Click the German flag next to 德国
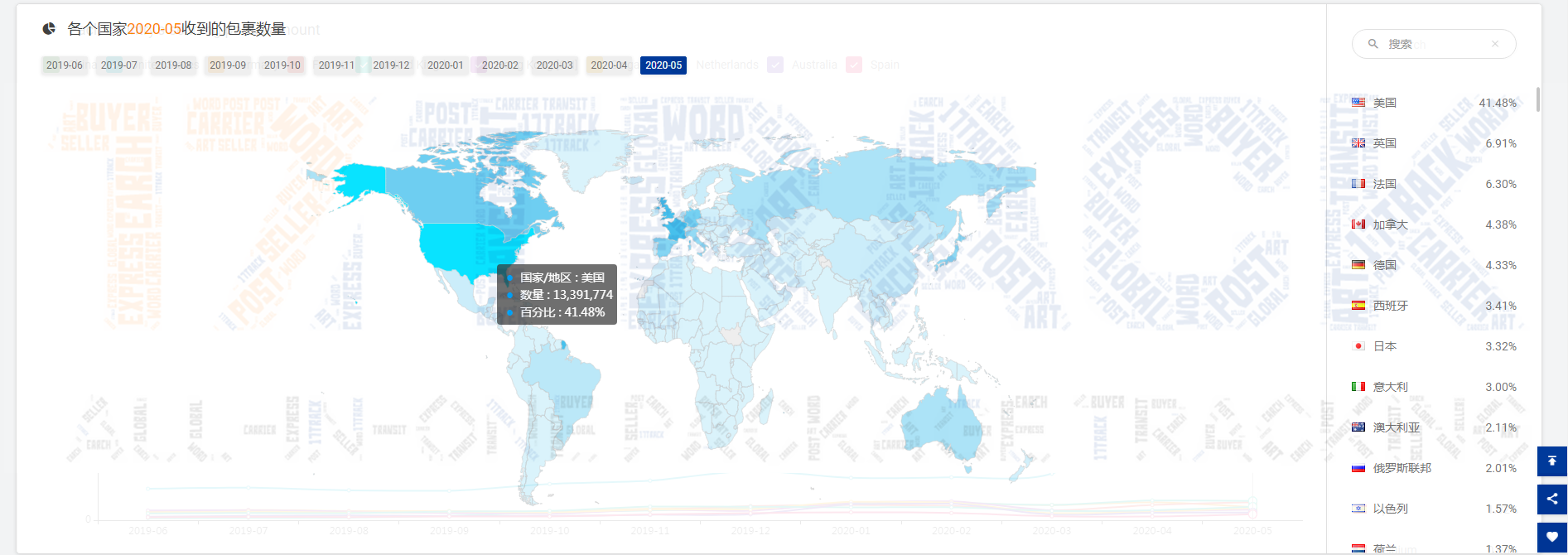 click(1358, 265)
